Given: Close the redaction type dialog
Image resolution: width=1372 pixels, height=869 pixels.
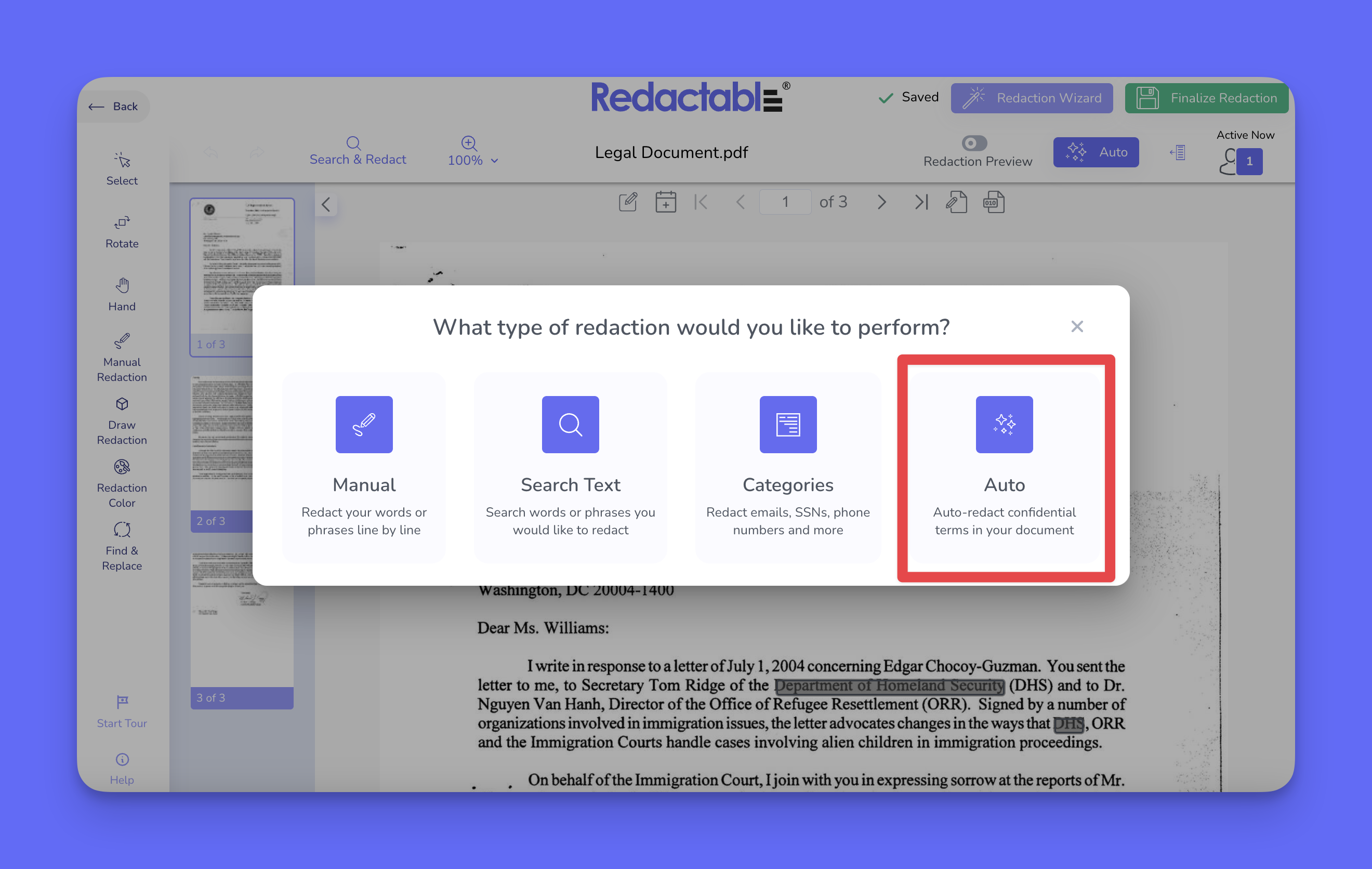Looking at the screenshot, I should coord(1076,326).
